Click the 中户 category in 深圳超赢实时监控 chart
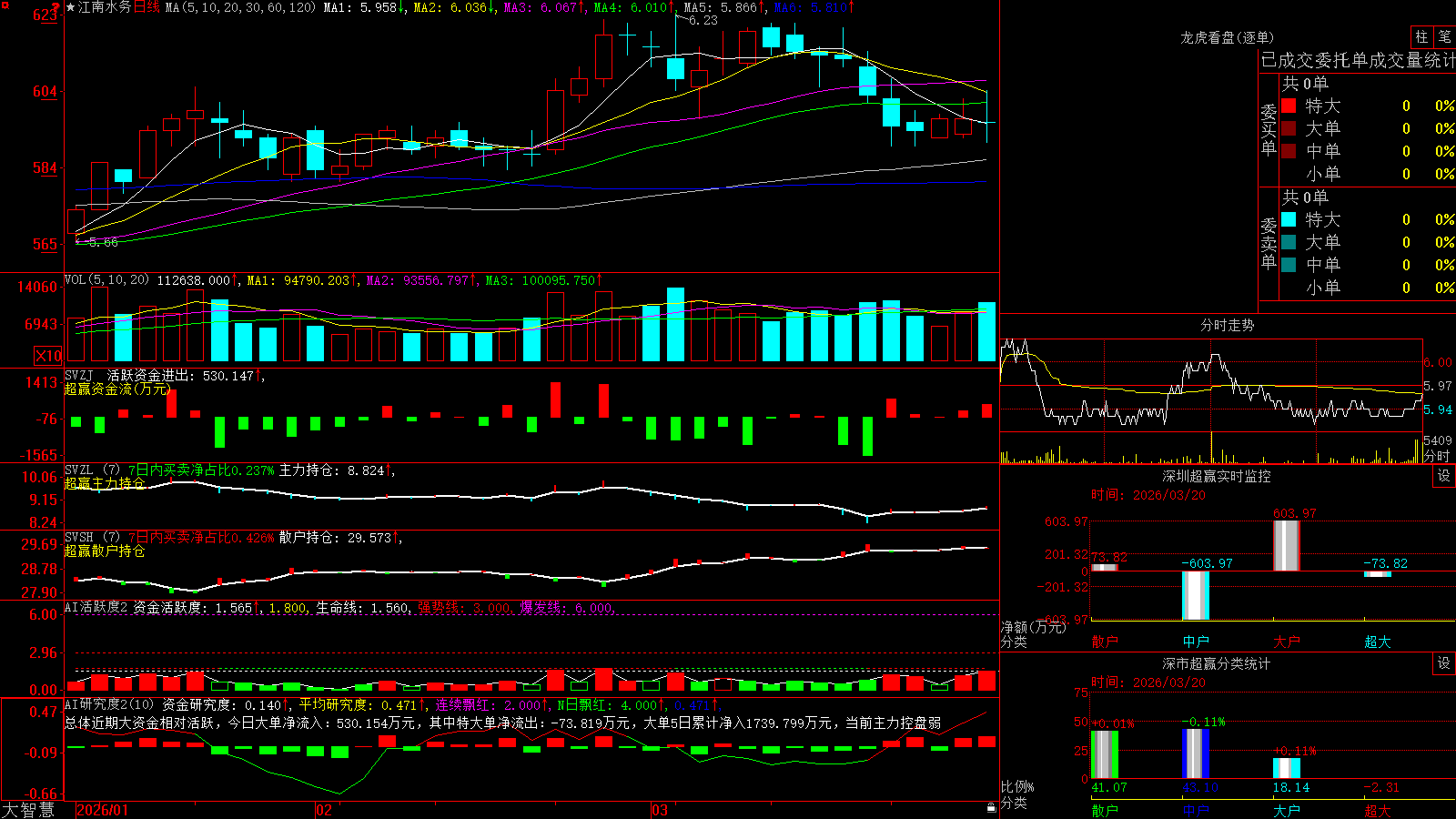The height and width of the screenshot is (819, 1456). (x=1196, y=642)
